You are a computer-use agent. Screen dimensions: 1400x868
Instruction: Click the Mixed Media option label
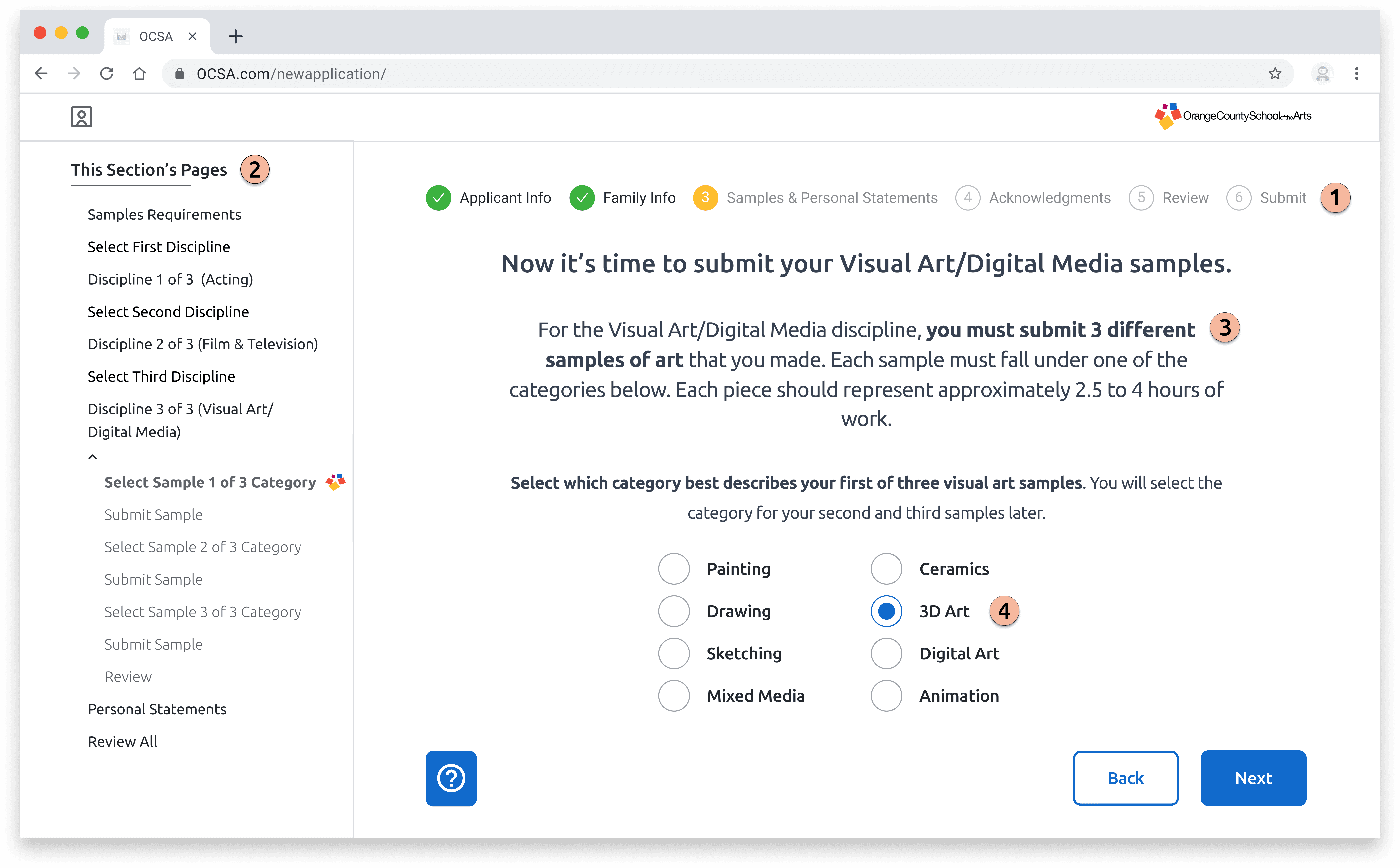tap(755, 696)
